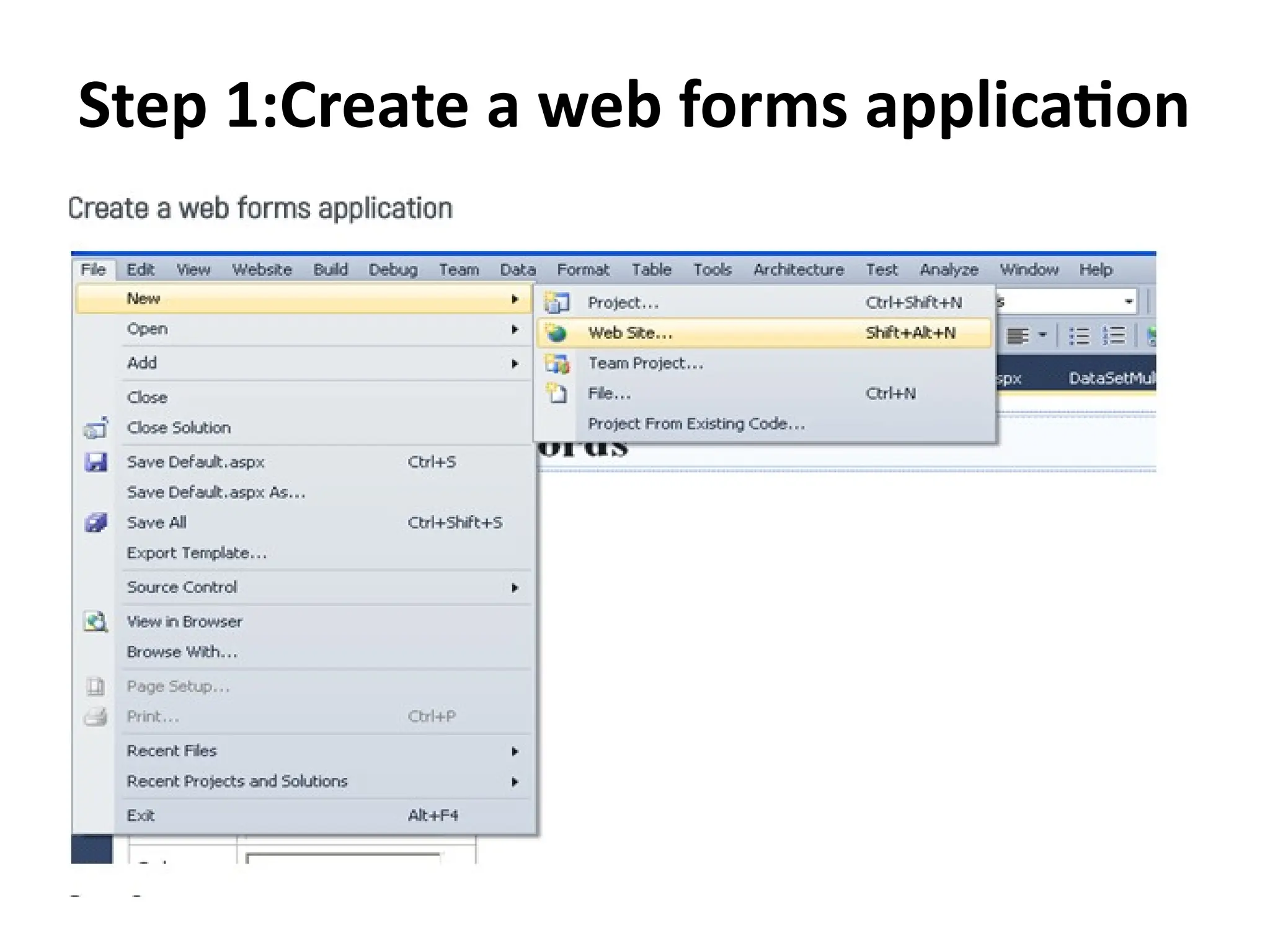The height and width of the screenshot is (952, 1270).
Task: Click the Web Site globe icon
Action: 556,333
